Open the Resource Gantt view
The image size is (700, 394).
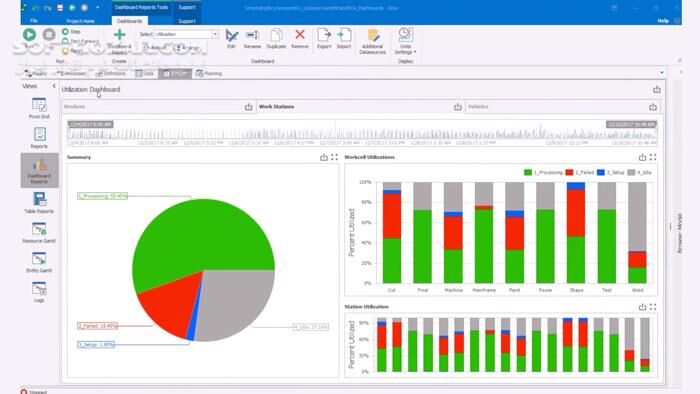[39, 233]
